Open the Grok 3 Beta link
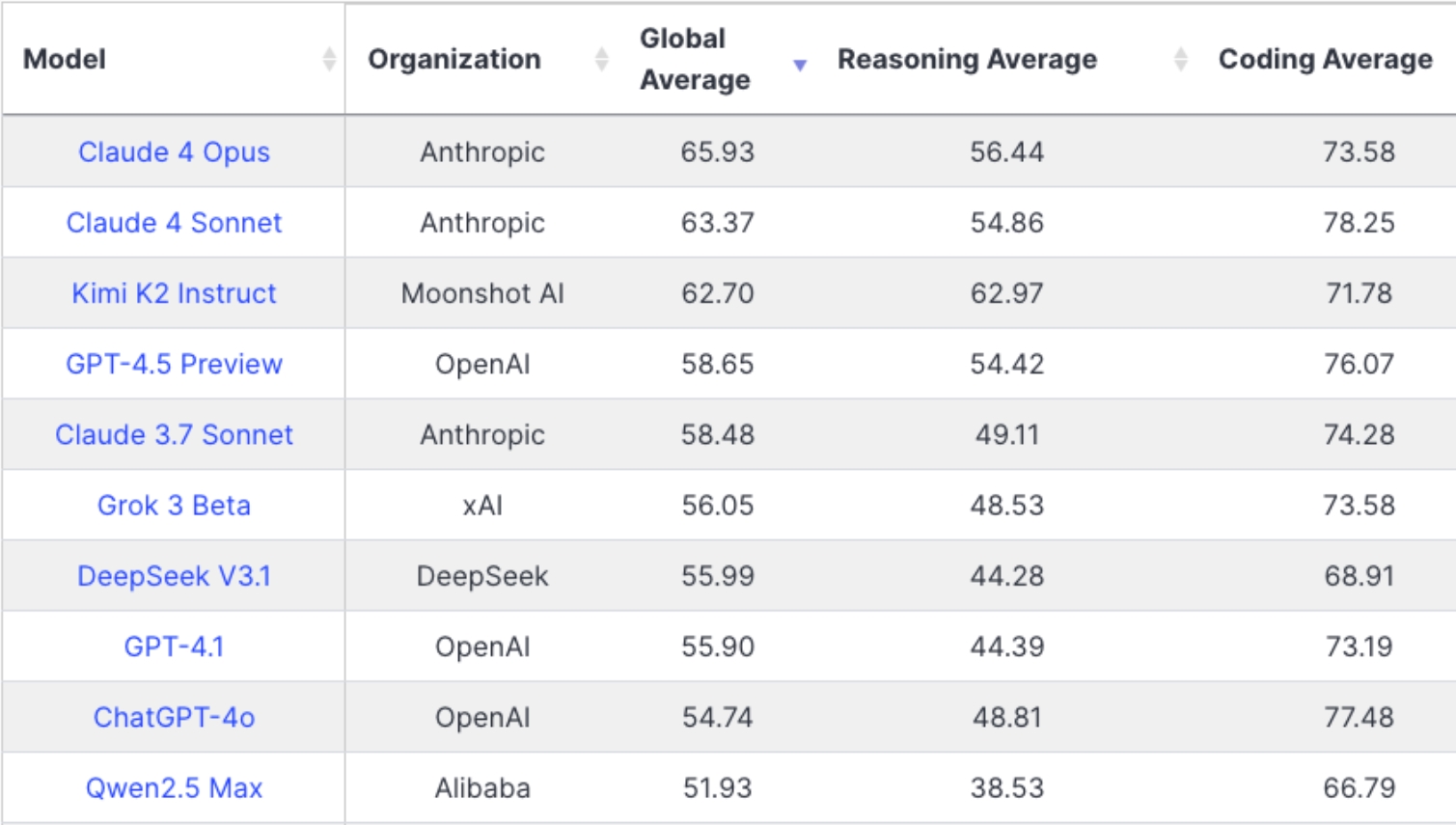Screen dimensions: 1456x825 (x=174, y=506)
